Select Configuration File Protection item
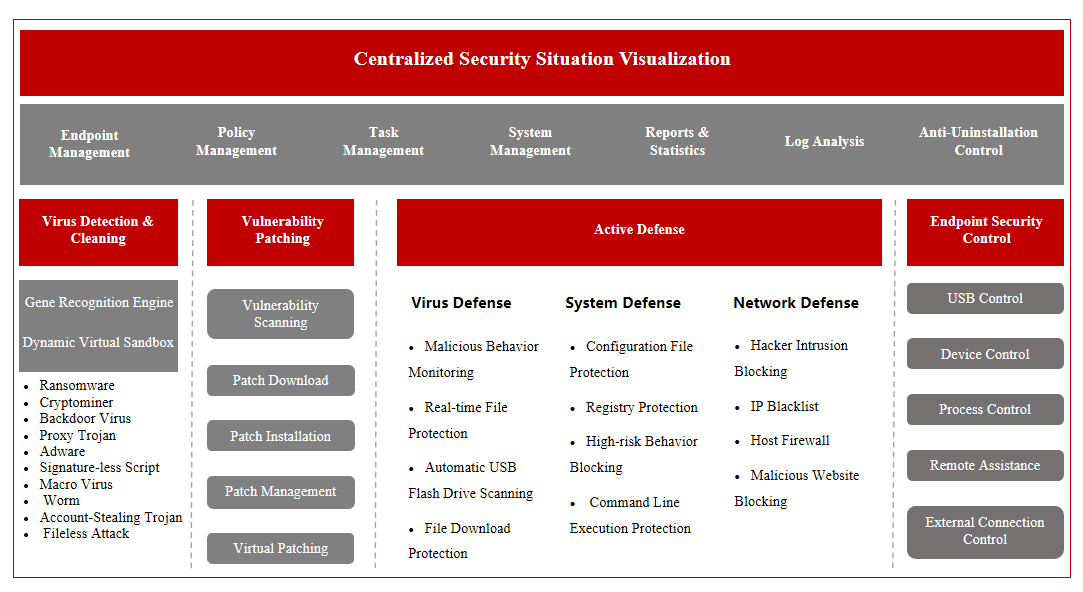 (x=631, y=359)
